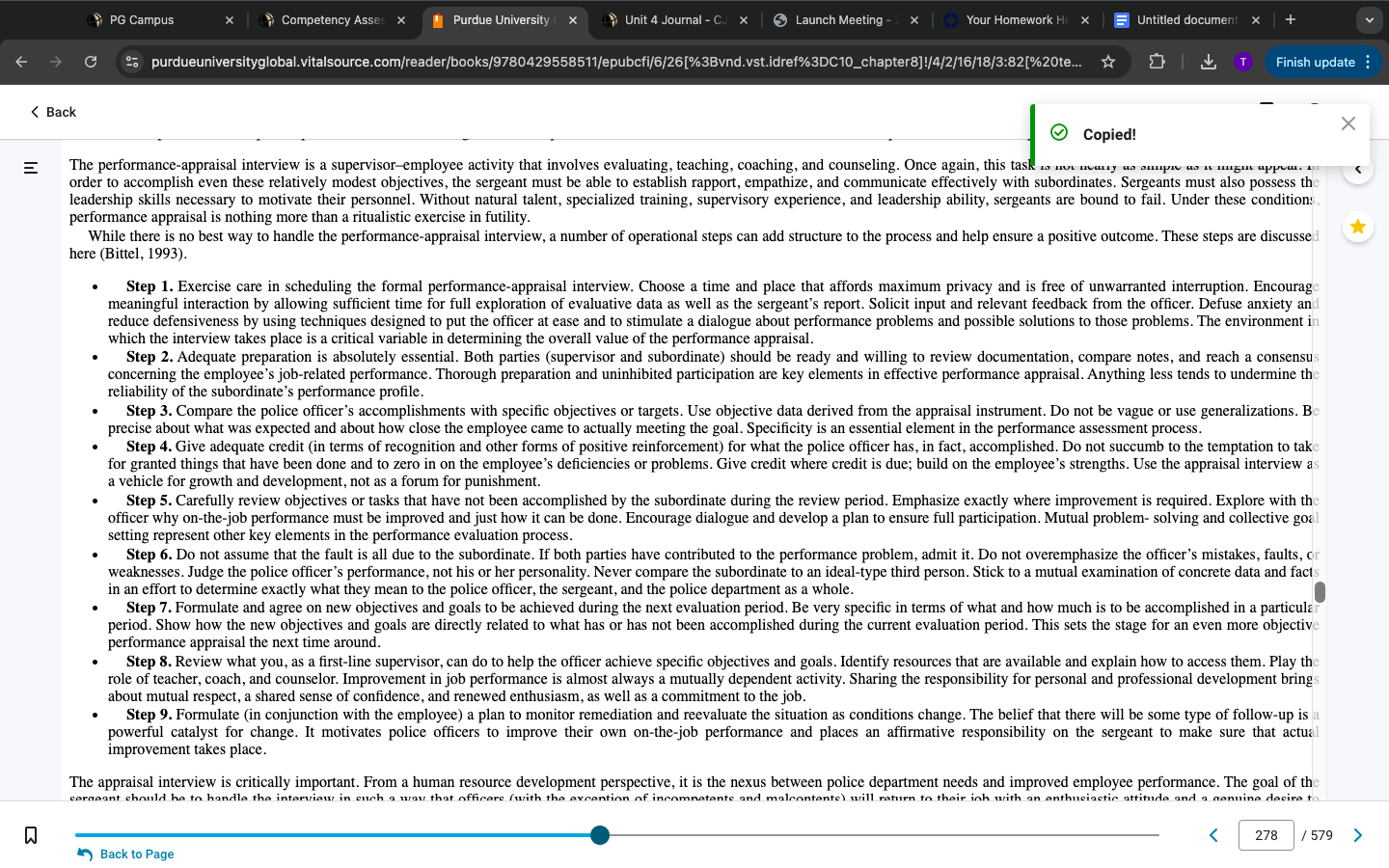
Task: Open the Chrome profile avatar T
Action: 1243,62
